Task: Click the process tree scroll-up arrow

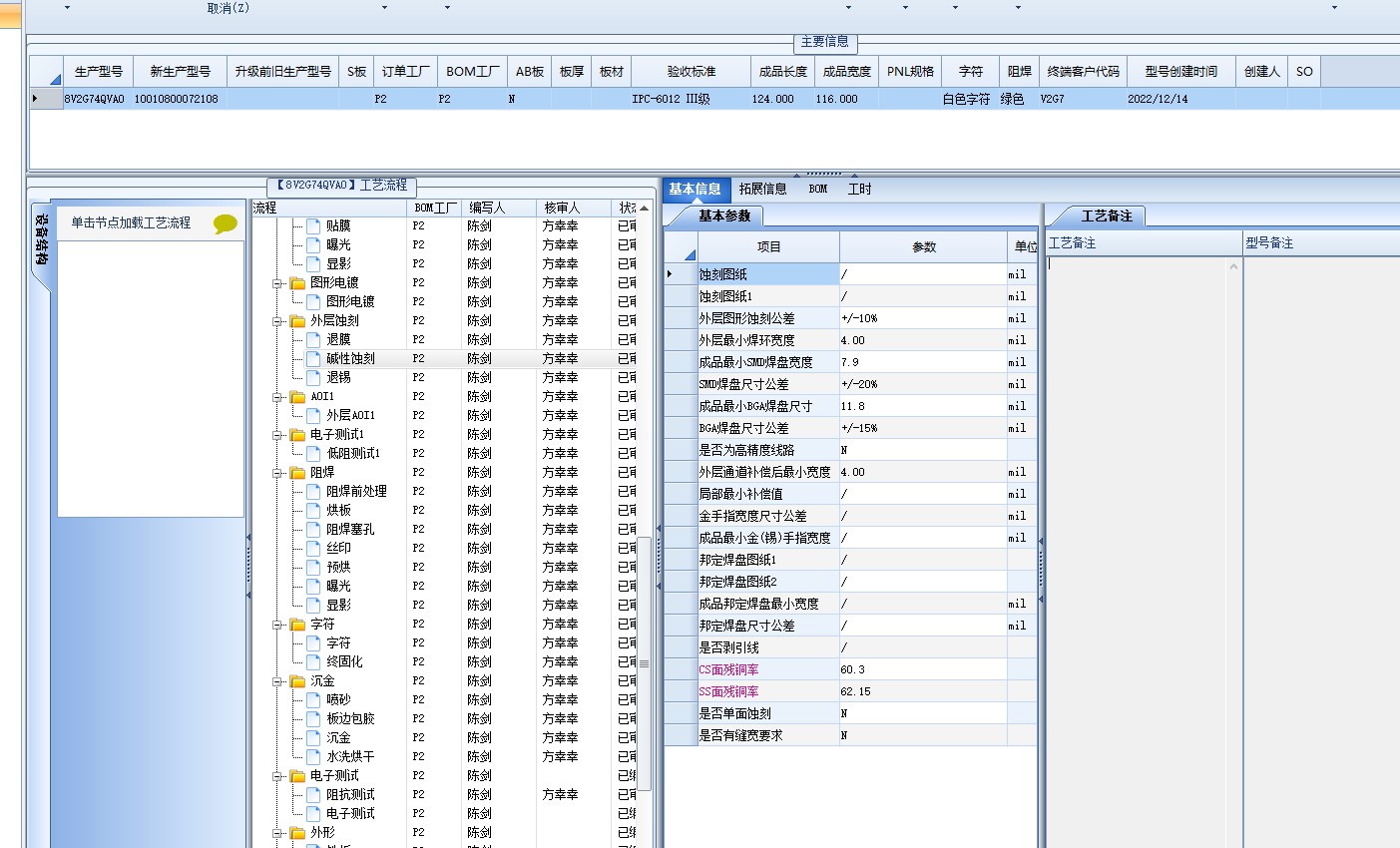Action: click(645, 209)
